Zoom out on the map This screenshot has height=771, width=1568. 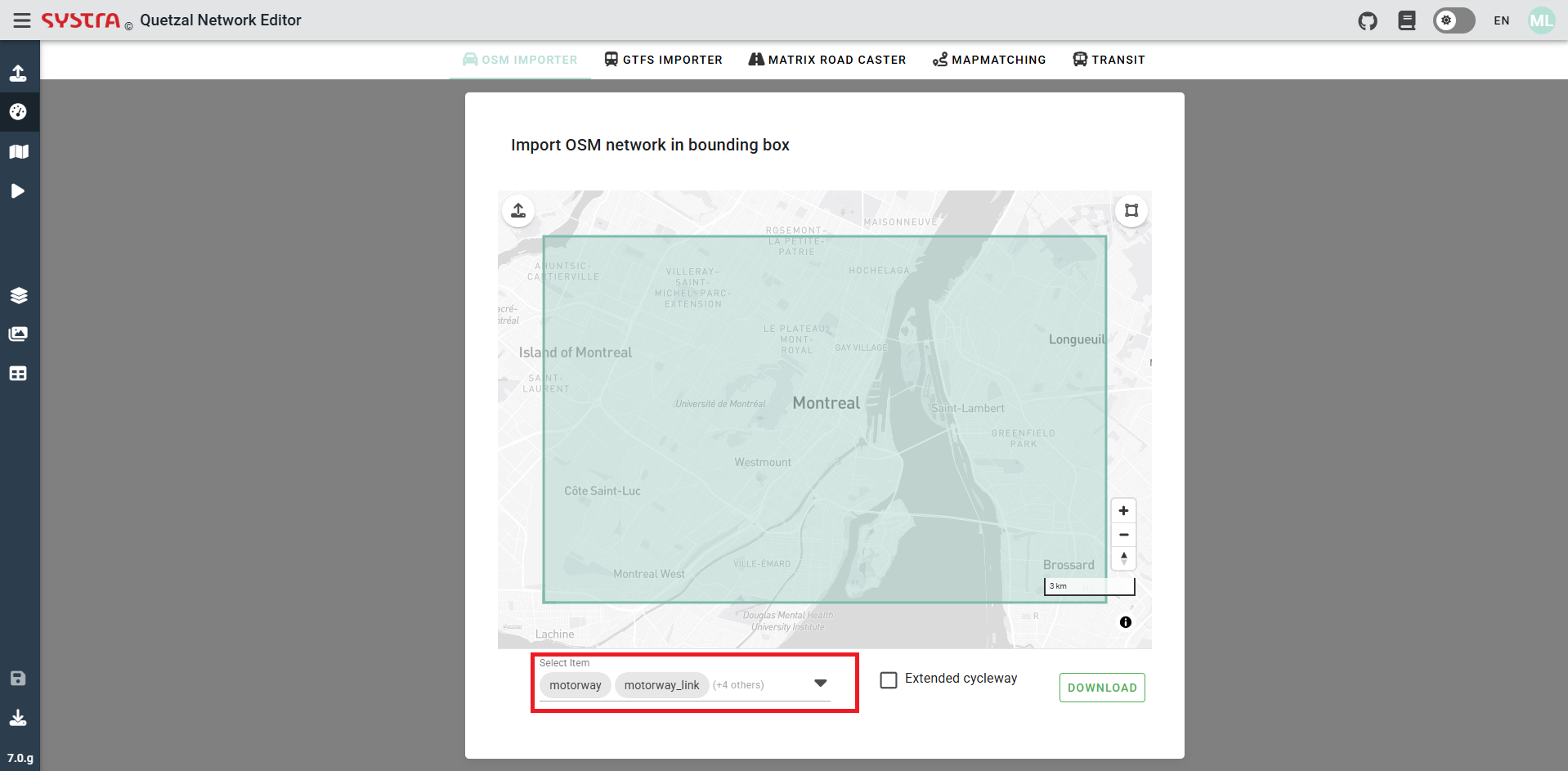tap(1124, 535)
